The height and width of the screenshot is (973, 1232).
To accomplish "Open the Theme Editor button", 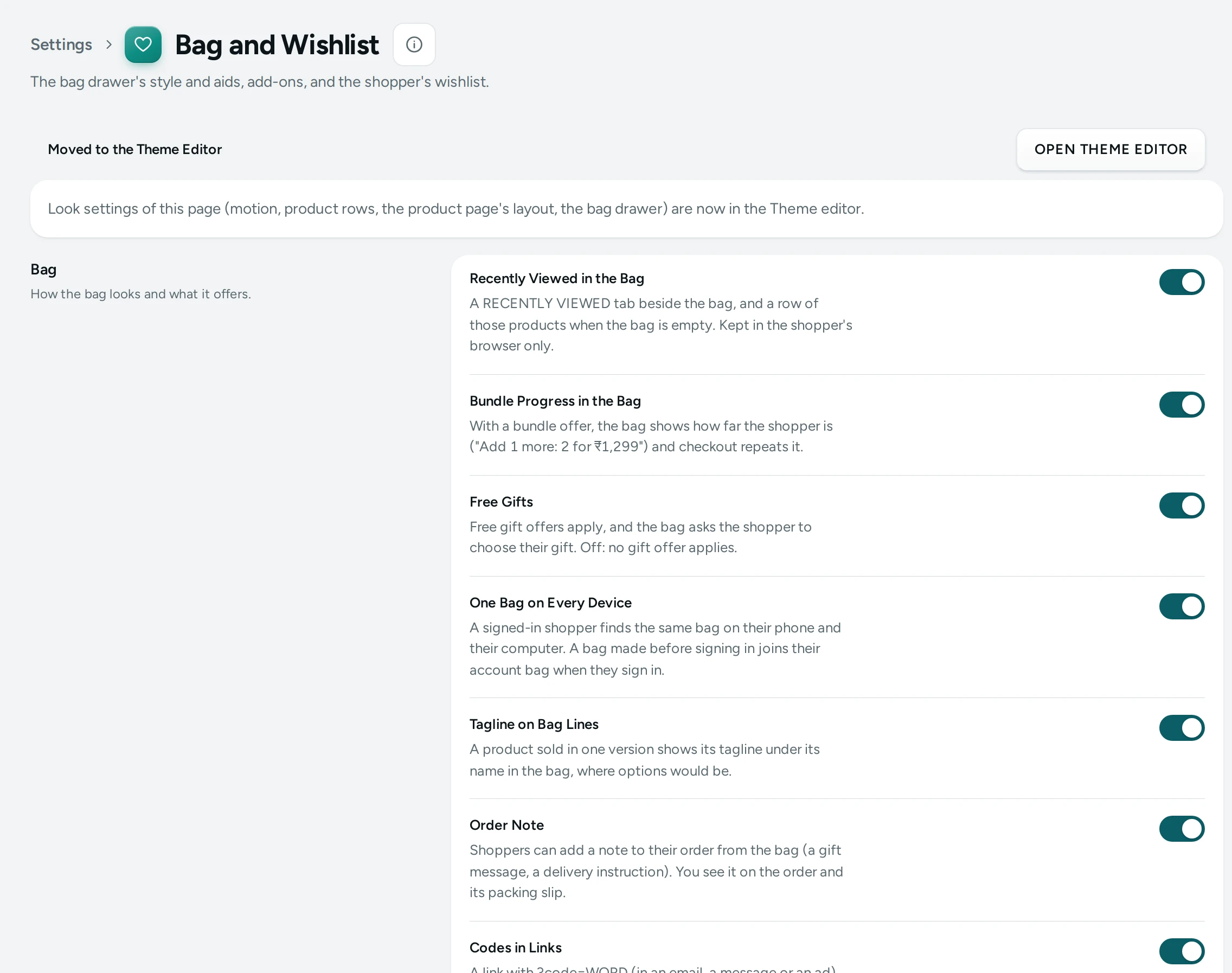I will 1111,149.
